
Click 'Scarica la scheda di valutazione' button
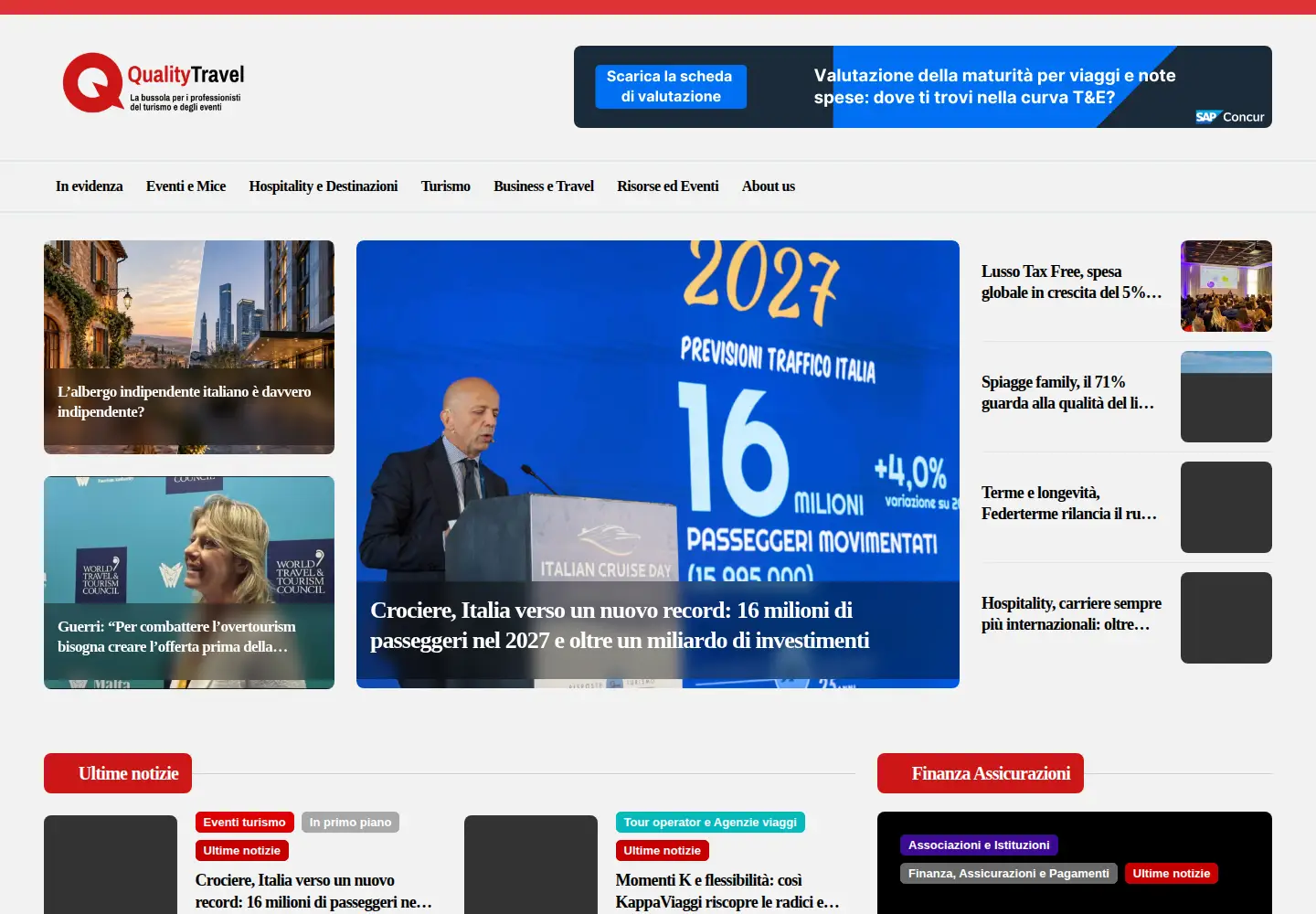(x=671, y=87)
